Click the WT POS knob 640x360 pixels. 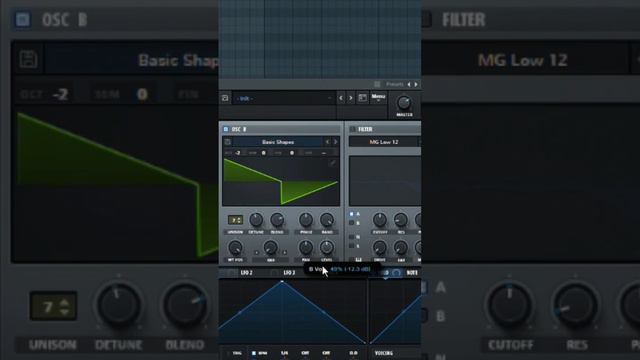(235, 248)
